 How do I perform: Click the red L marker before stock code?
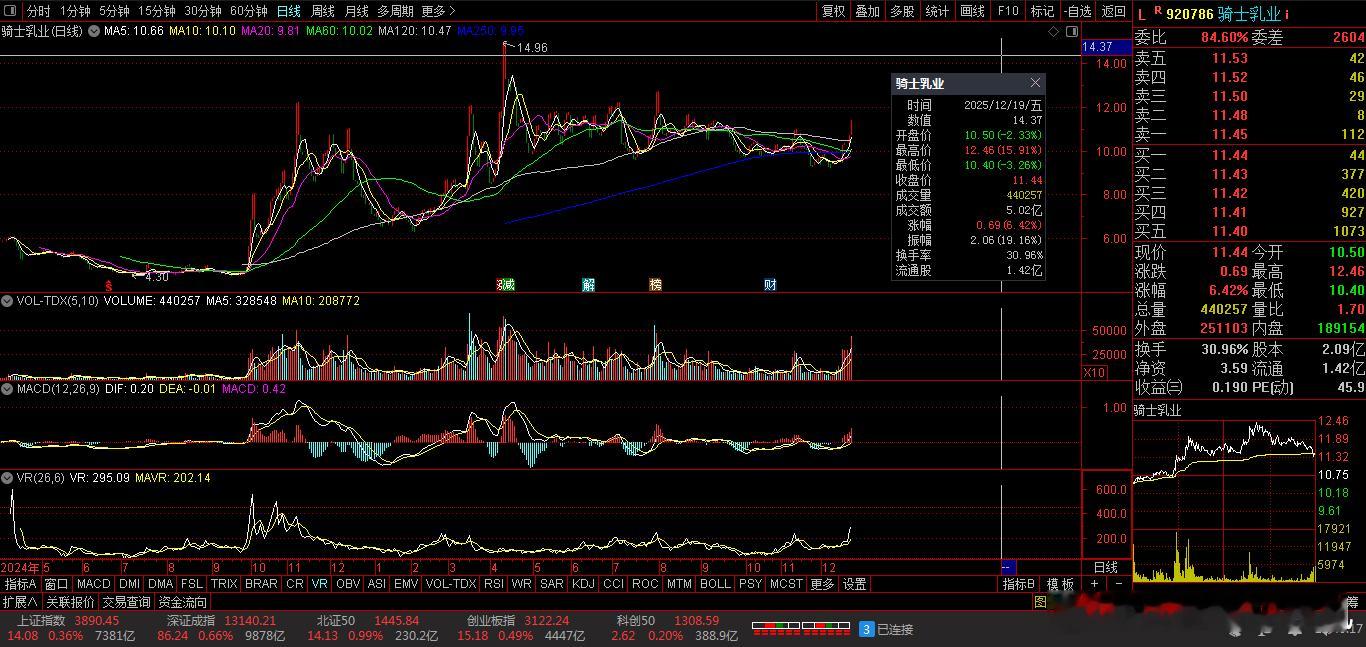pos(1142,14)
